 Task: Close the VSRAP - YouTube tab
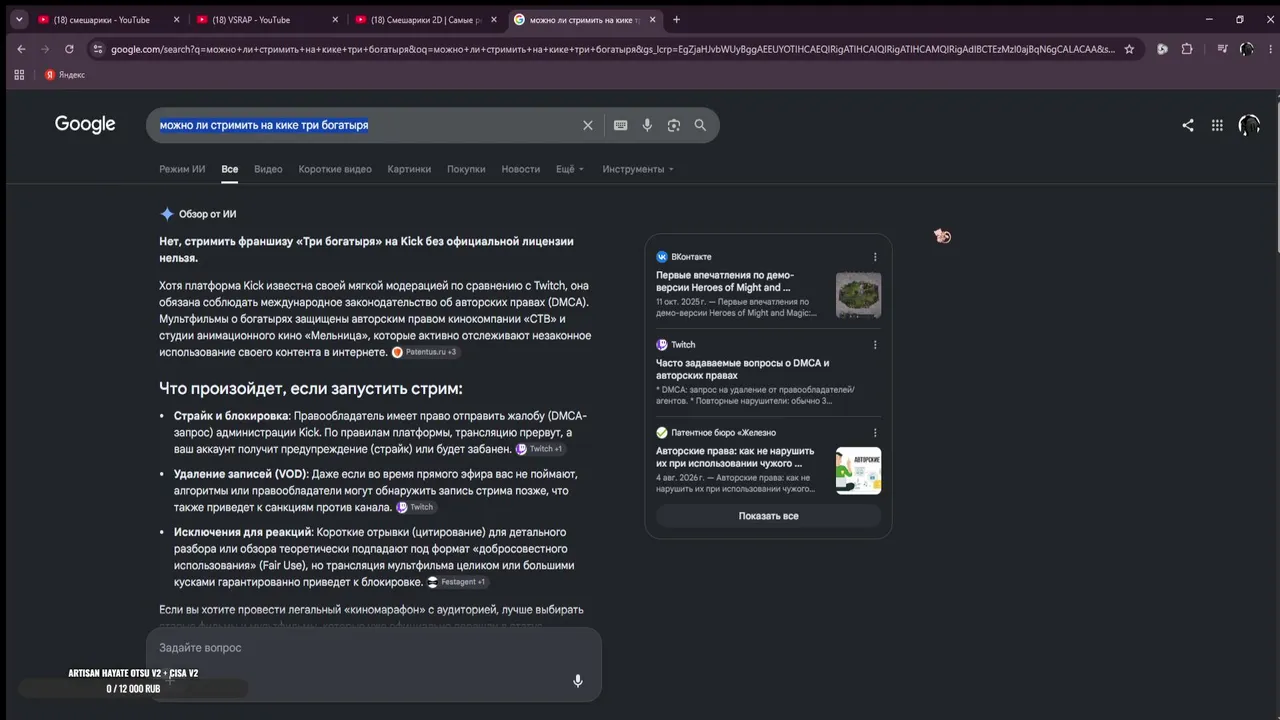[336, 20]
